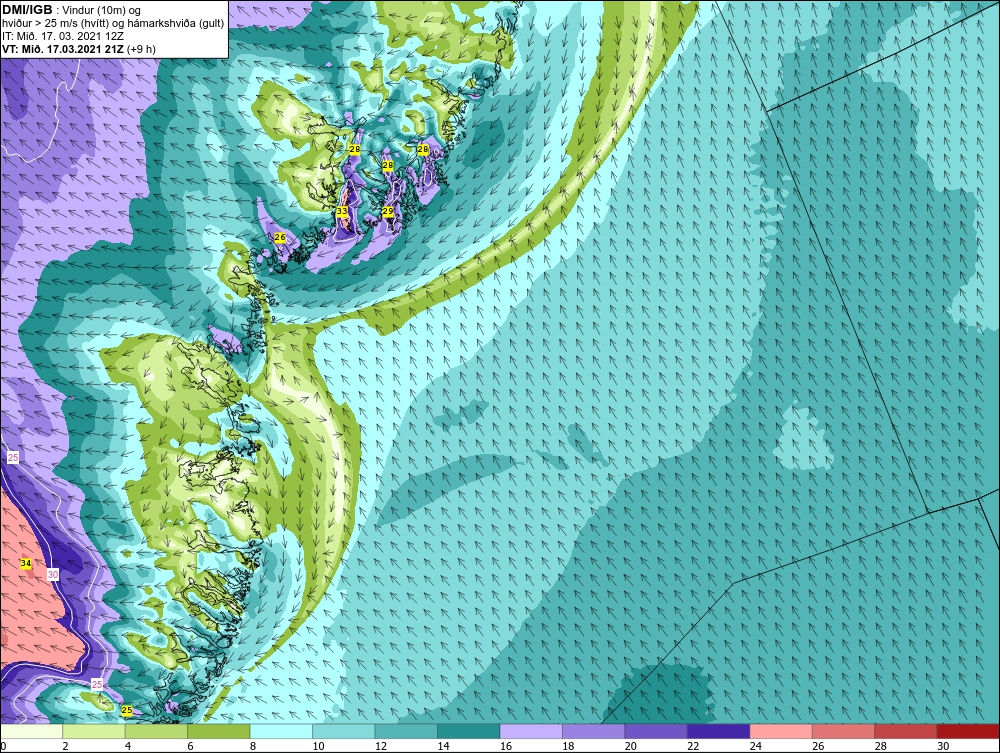Pick the dark red above-30 scale swatch
Viewport: 1000px width, 753px height.
click(969, 731)
